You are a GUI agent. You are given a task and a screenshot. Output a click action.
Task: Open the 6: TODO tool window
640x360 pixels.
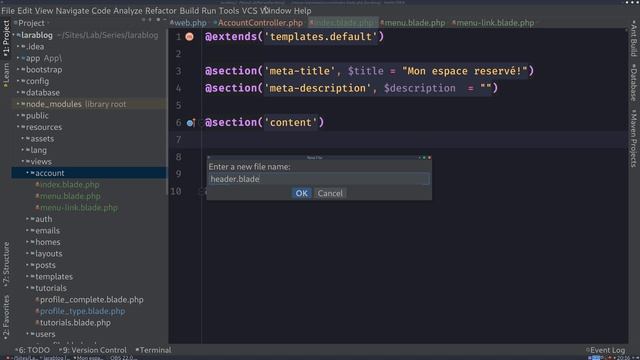[33, 350]
